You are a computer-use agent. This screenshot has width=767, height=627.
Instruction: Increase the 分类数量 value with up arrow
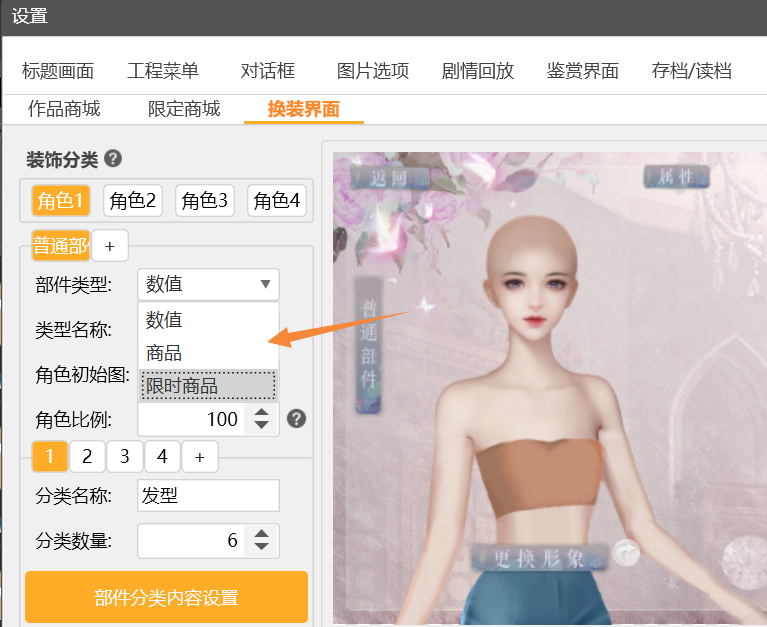coord(261,533)
